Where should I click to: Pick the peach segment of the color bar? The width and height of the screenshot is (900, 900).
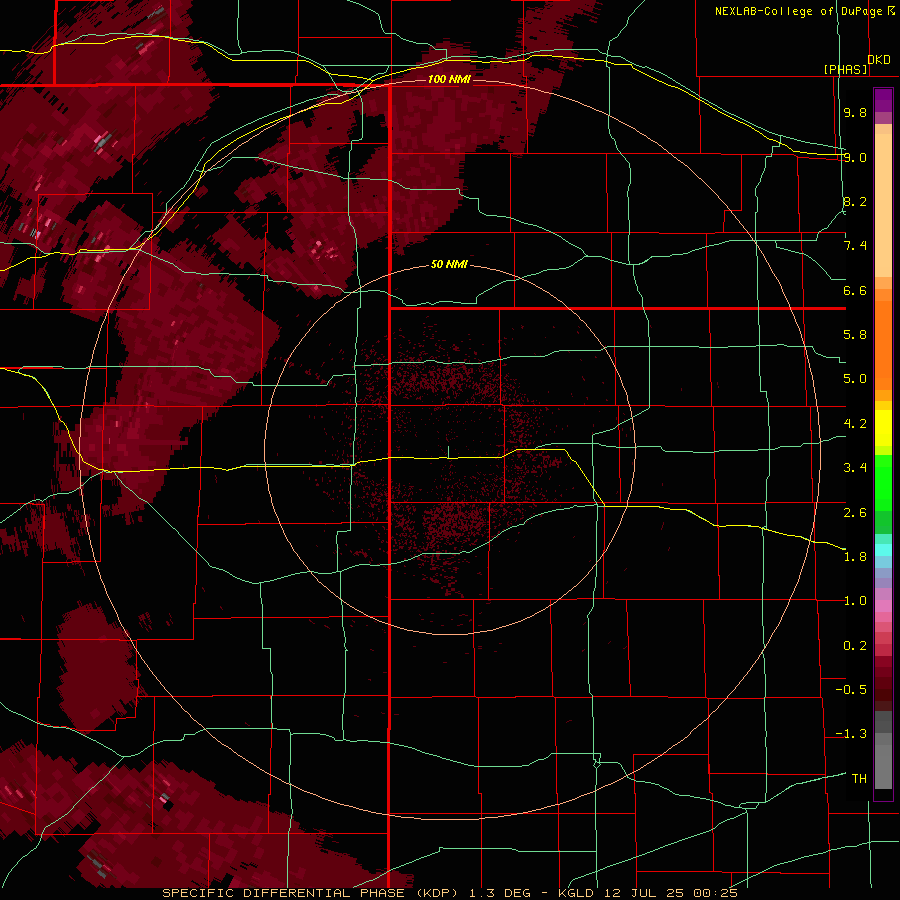click(x=883, y=205)
